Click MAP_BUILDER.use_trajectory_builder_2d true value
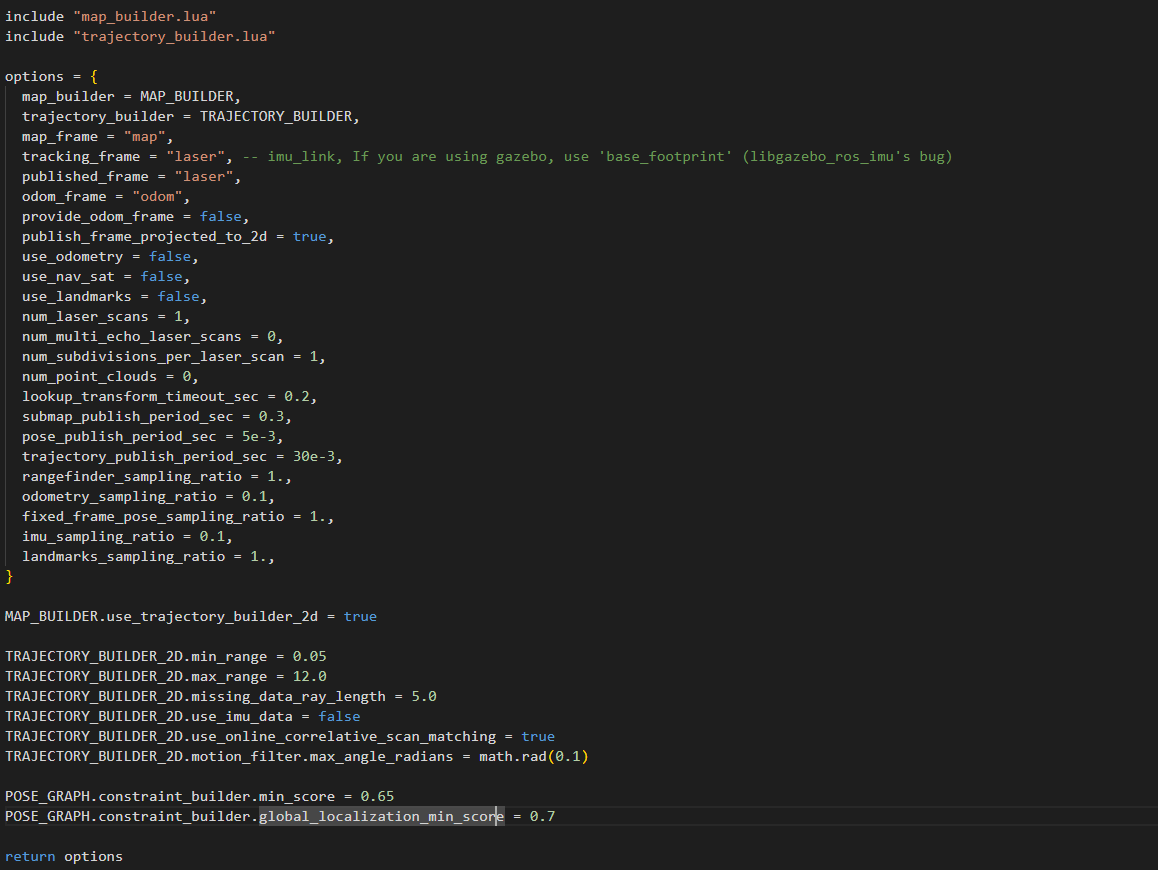 360,616
